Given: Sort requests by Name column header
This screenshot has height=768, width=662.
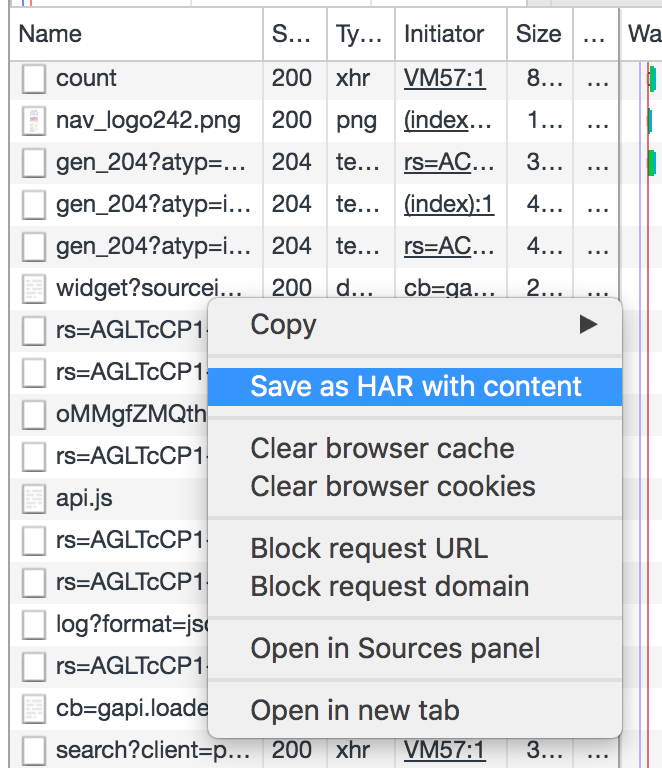Looking at the screenshot, I should coord(50,34).
